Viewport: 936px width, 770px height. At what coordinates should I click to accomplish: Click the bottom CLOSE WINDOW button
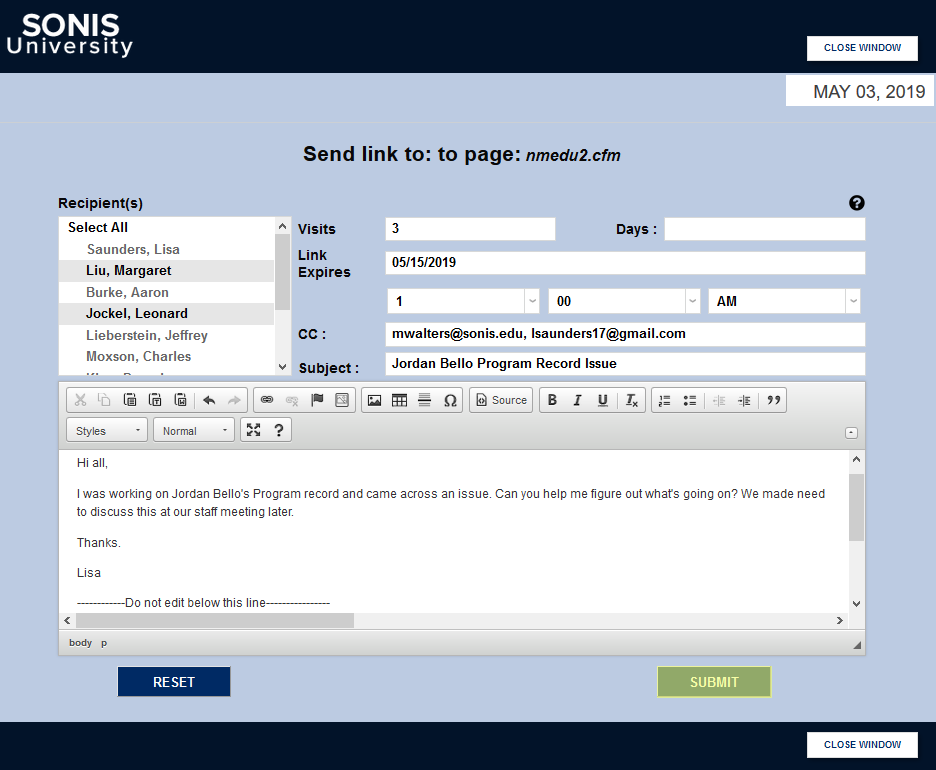862,745
